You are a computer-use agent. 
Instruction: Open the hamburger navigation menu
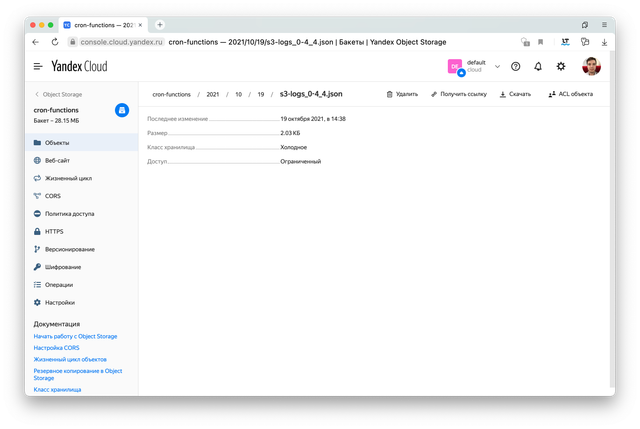tap(38, 66)
